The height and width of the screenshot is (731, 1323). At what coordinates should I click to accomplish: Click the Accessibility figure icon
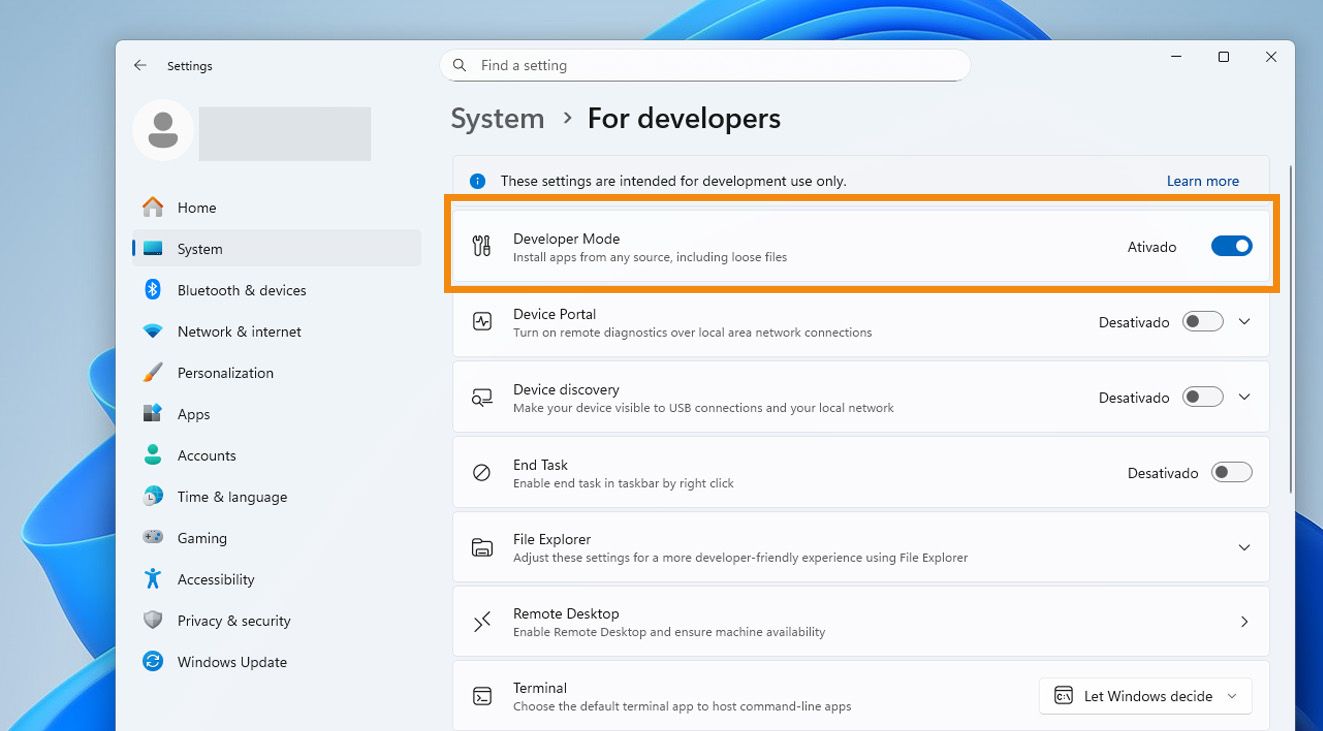tap(153, 579)
